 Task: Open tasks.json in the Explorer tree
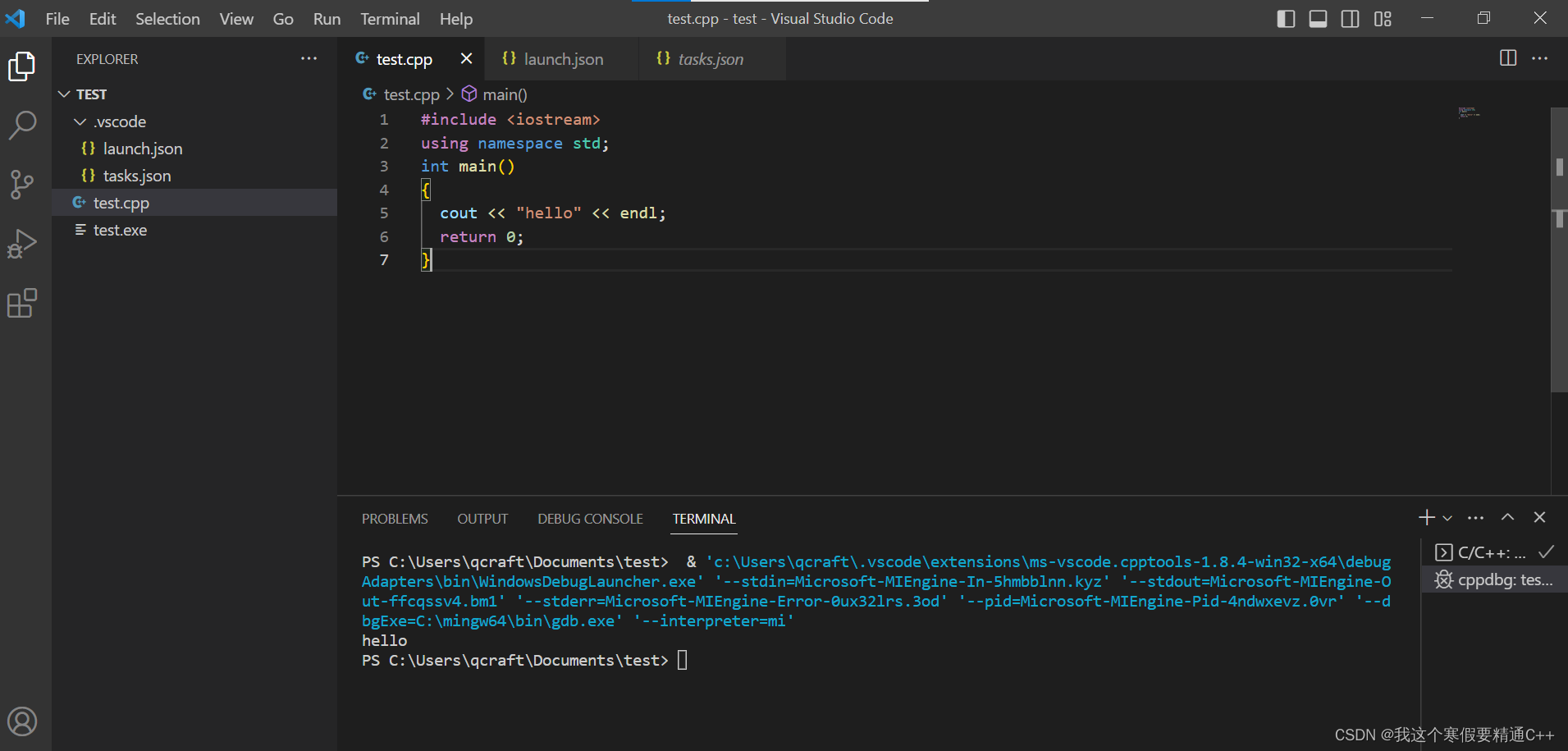(194, 176)
